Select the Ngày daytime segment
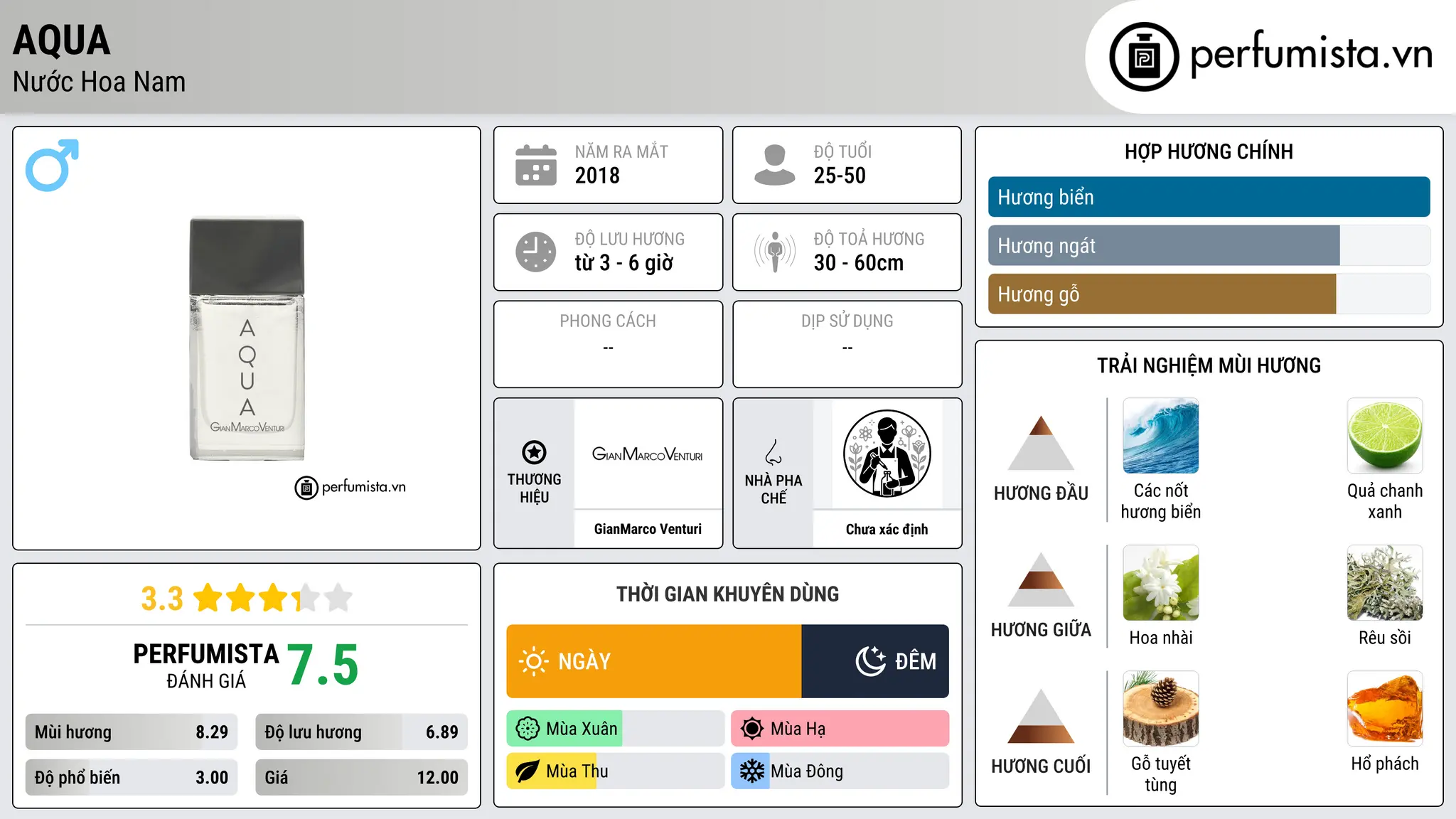The height and width of the screenshot is (819, 1456). coord(654,661)
